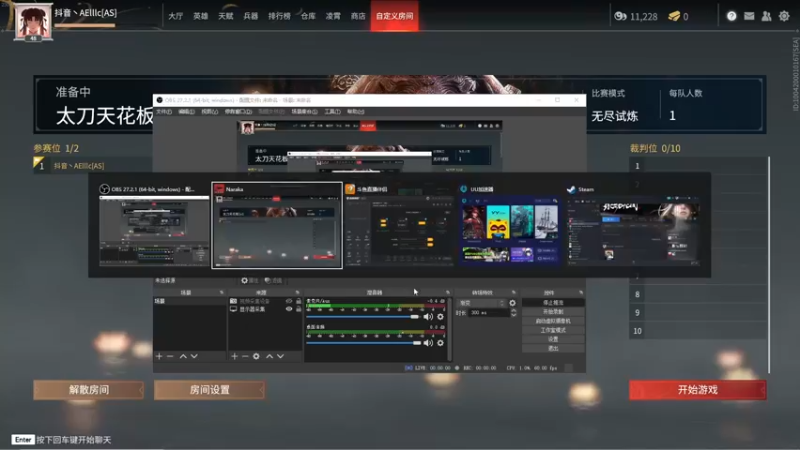This screenshot has width=800, height=450.
Task: Open scene transition gear settings in OBS
Action: pos(512,303)
